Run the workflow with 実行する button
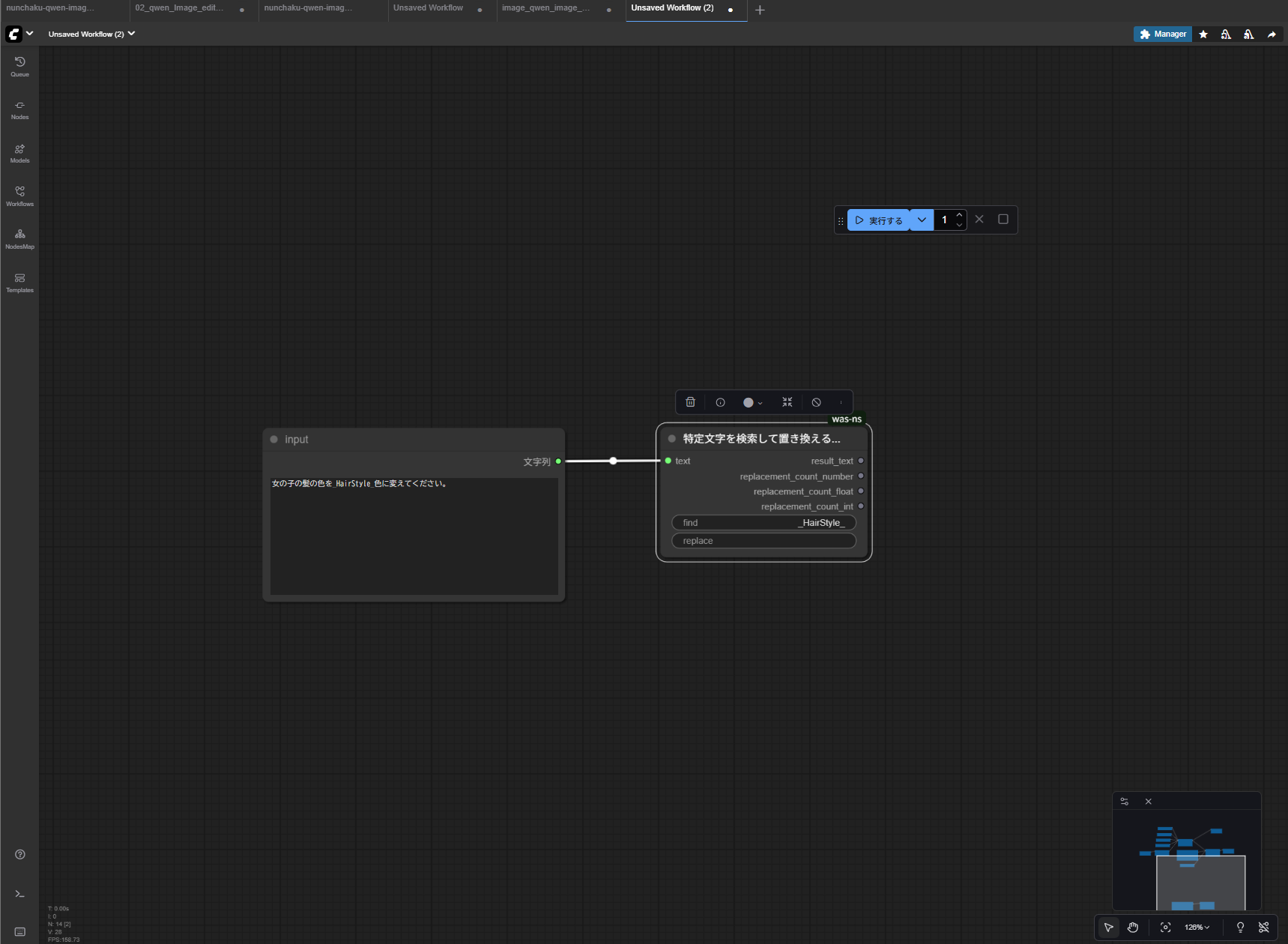This screenshot has width=1288, height=944. [878, 220]
